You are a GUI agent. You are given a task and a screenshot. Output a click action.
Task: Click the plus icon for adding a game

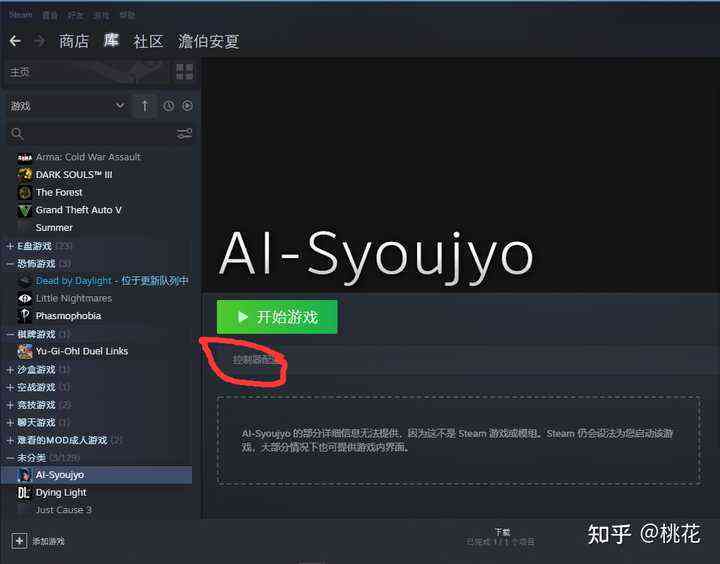pyautogui.click(x=19, y=541)
